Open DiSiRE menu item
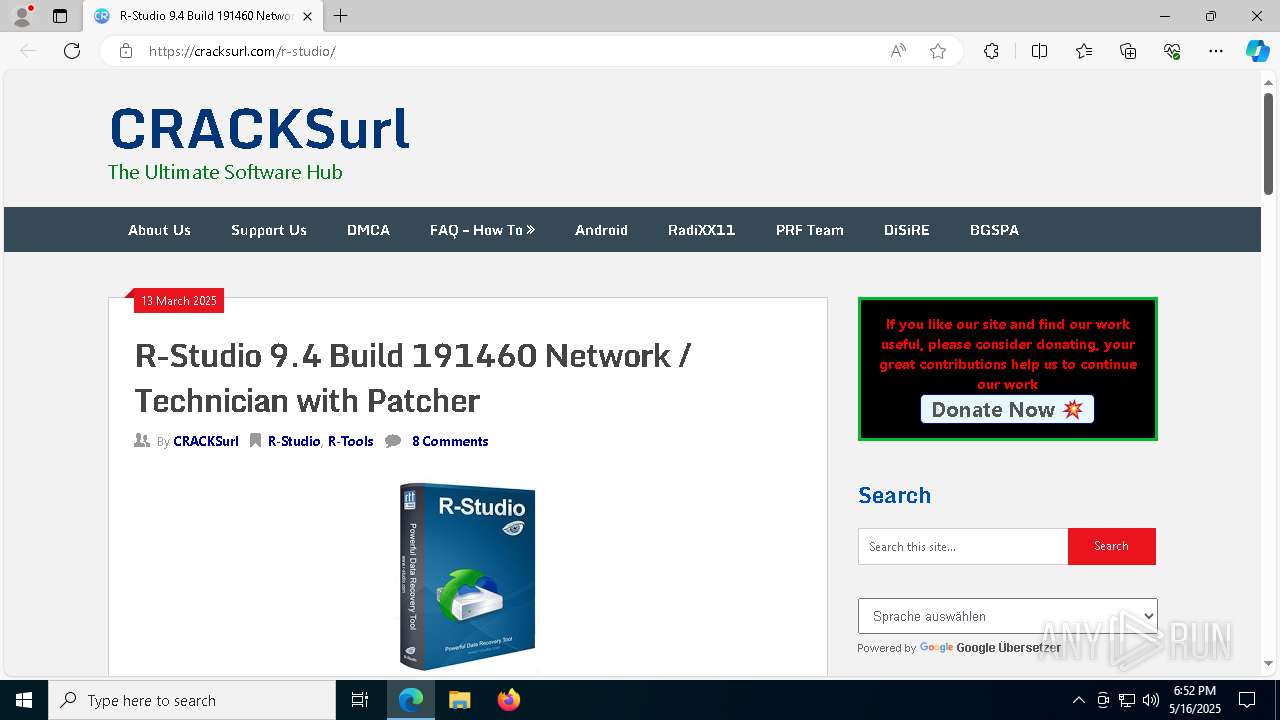The image size is (1280, 720). [907, 230]
